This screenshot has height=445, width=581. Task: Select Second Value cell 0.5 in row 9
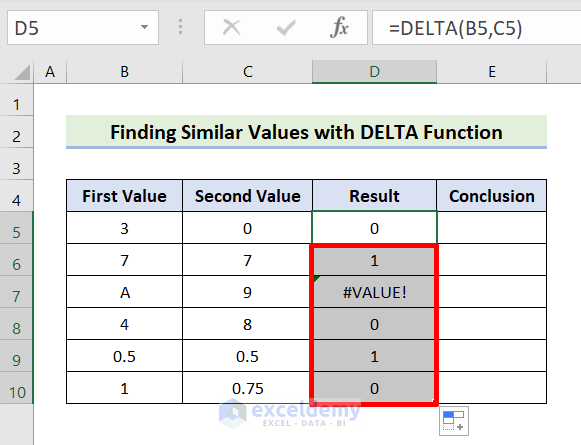(248, 356)
